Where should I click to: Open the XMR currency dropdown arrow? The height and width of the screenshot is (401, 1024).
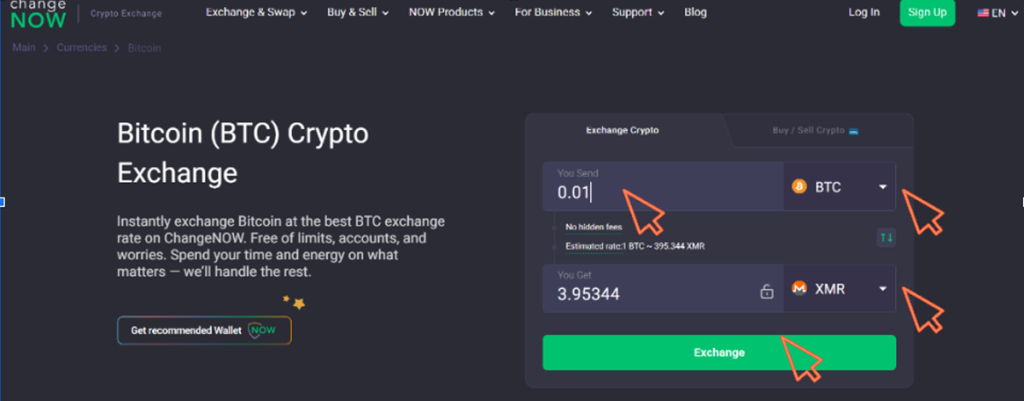(x=883, y=288)
